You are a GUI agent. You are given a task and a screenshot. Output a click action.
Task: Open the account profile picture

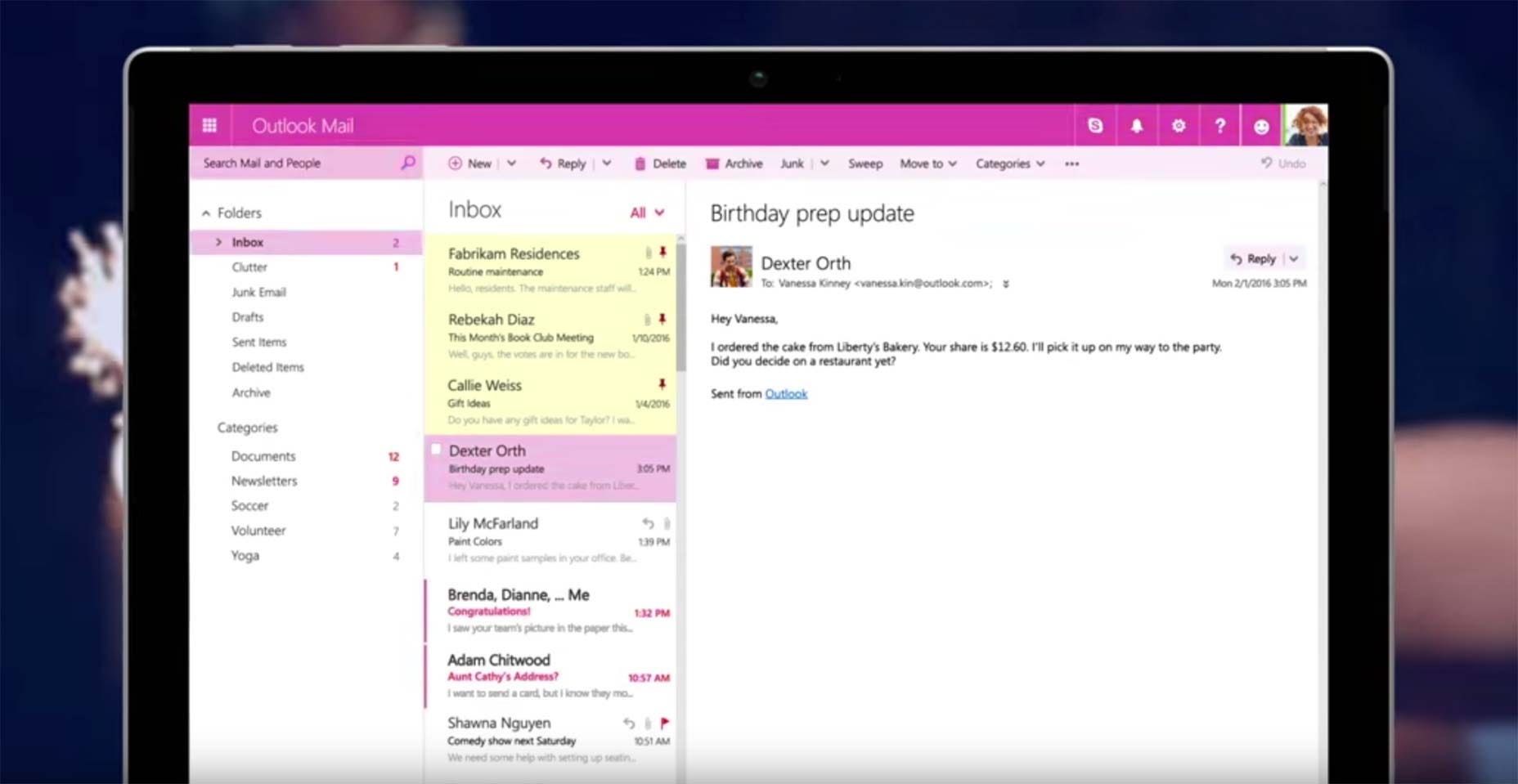click(x=1305, y=125)
